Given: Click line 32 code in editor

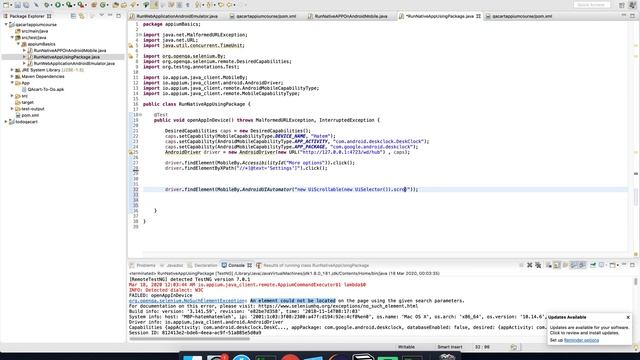Looking at the screenshot, I should [x=291, y=189].
